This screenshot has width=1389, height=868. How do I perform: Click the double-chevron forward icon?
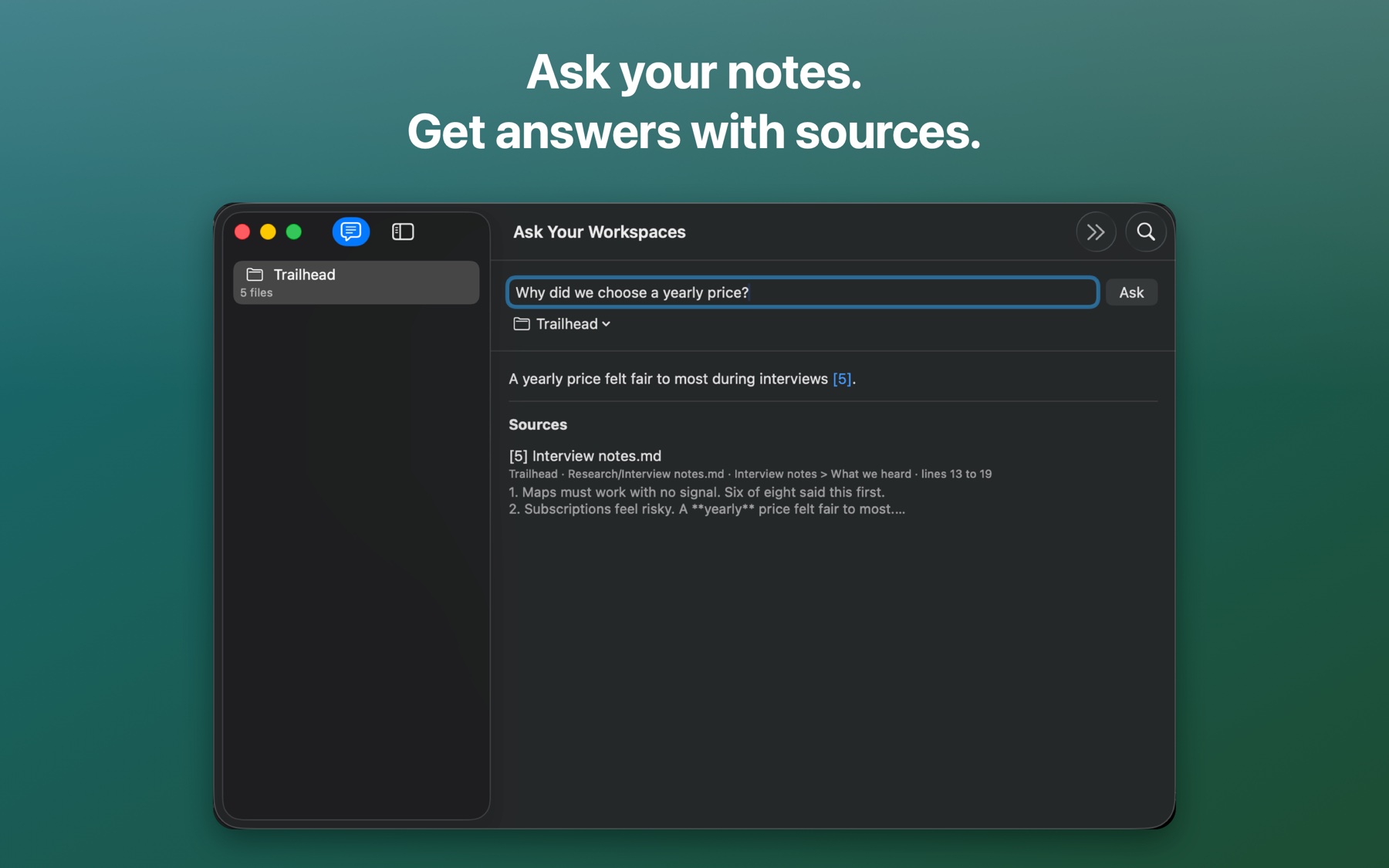point(1096,231)
